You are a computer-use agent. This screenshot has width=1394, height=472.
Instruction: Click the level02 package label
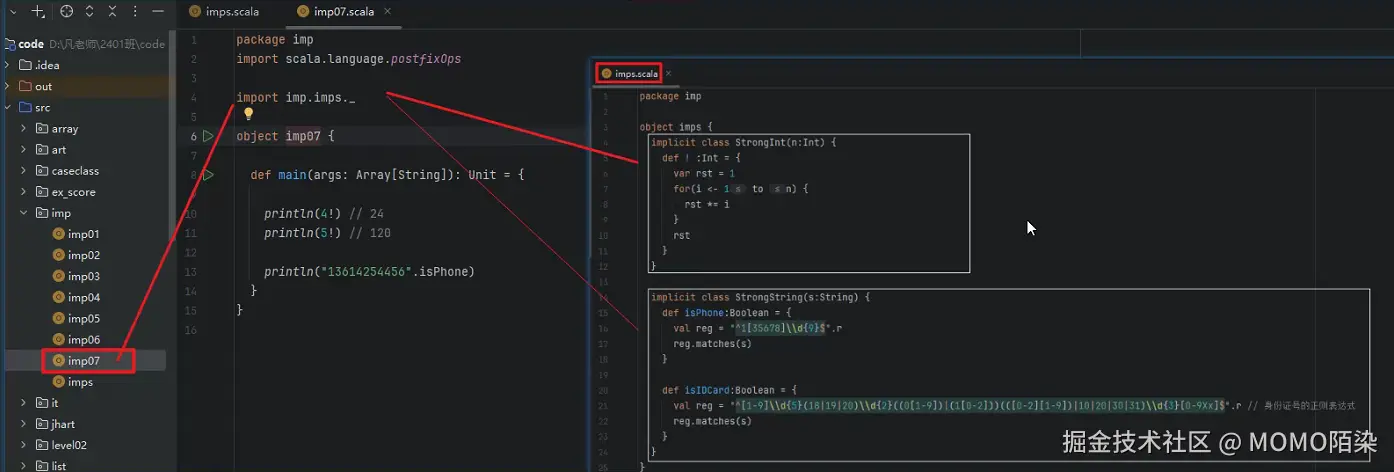(69, 445)
